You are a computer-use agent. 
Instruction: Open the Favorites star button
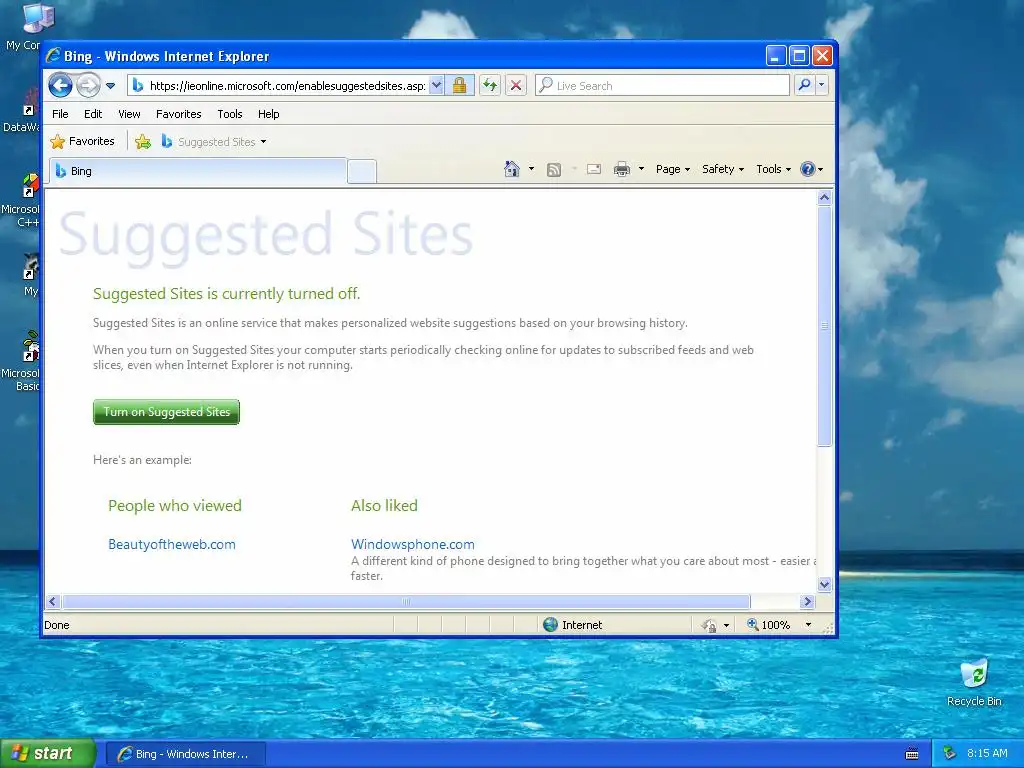click(82, 141)
